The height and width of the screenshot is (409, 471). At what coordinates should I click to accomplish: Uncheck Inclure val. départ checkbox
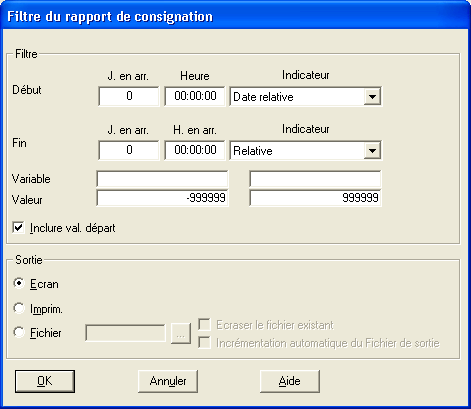[18, 228]
